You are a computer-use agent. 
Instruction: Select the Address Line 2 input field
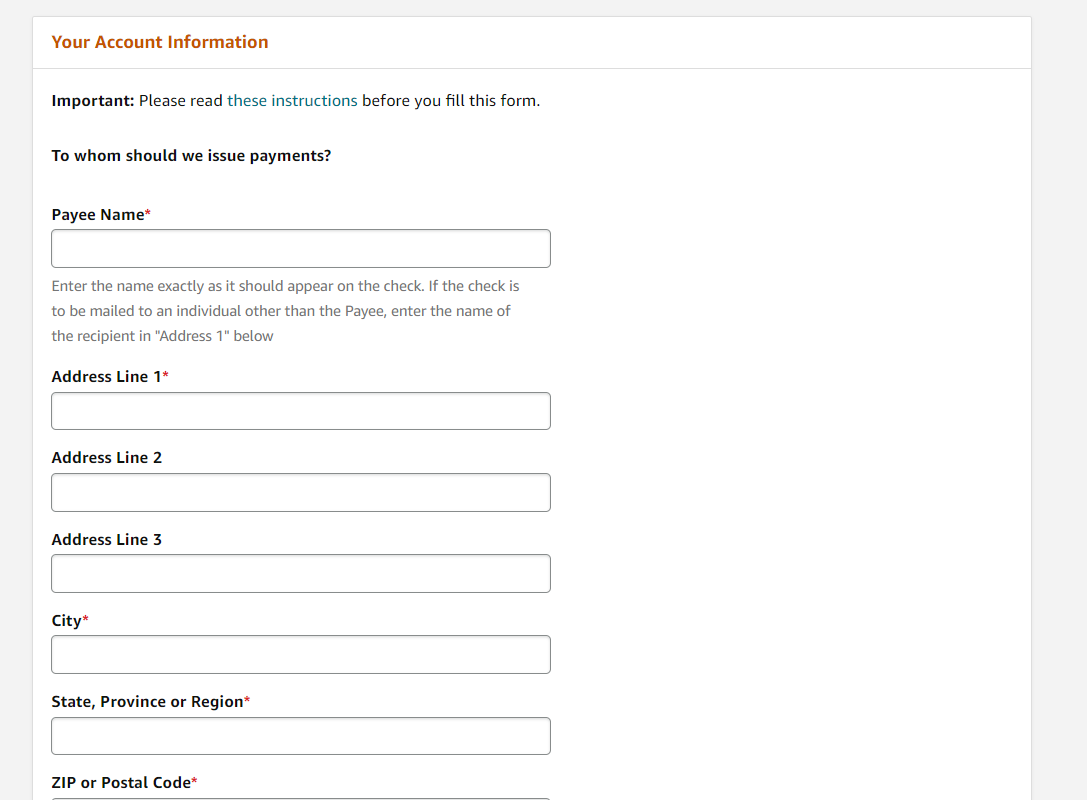pos(300,492)
